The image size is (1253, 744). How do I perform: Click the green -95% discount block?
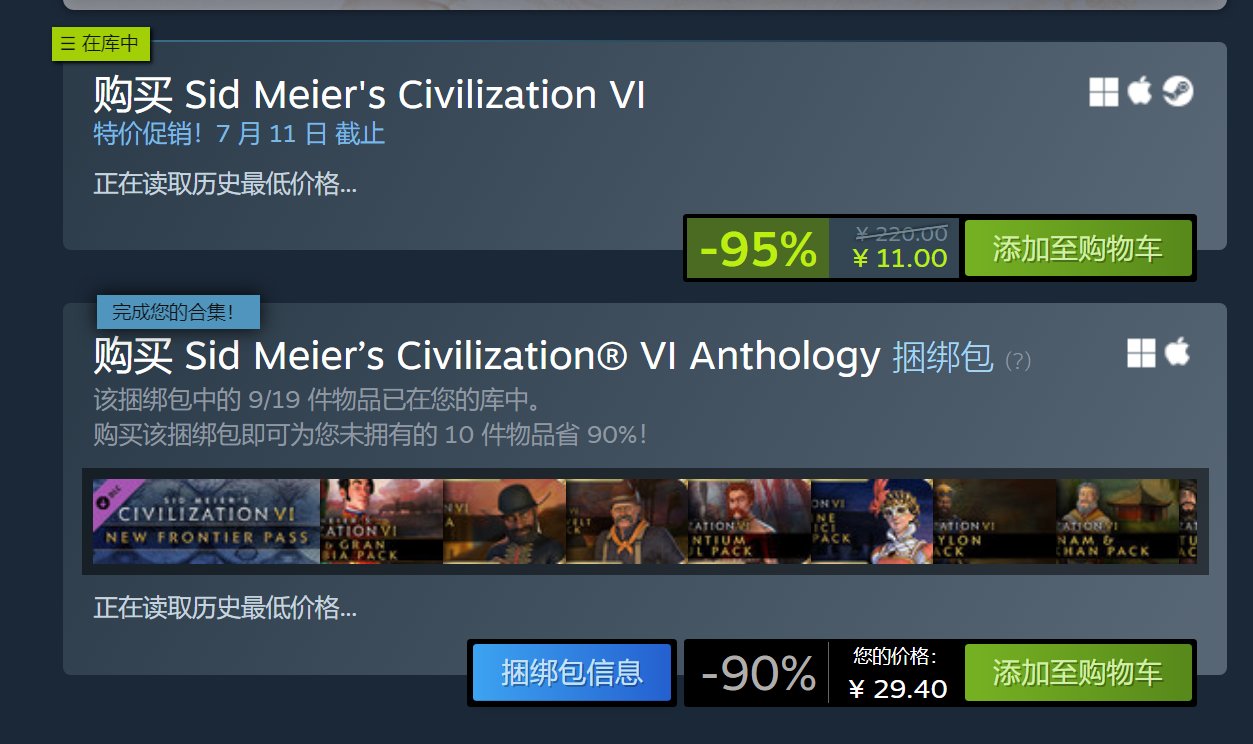click(758, 249)
